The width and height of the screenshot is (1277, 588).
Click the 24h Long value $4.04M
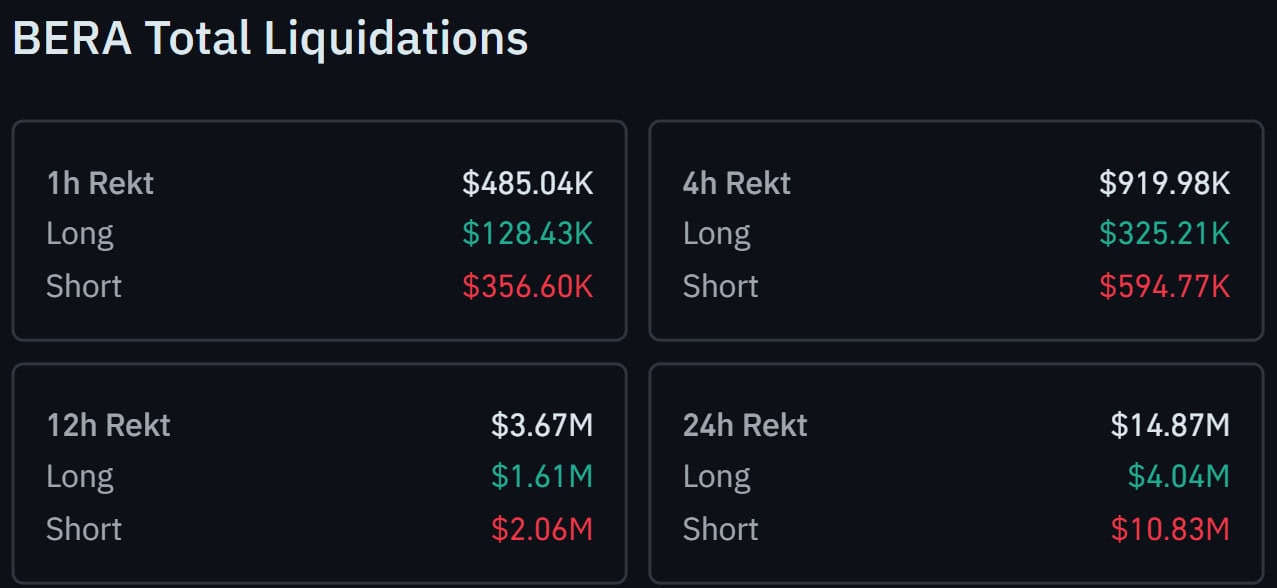pos(1178,476)
